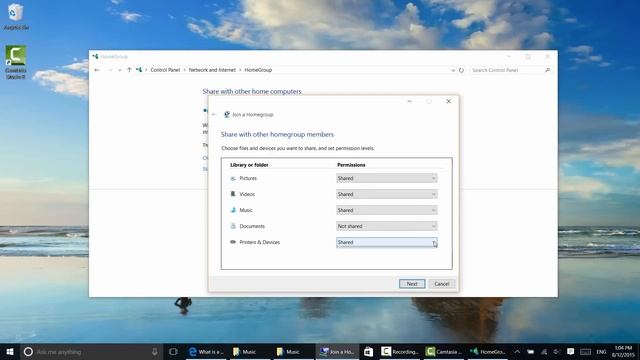Click the Library or folder column header
This screenshot has height=360, width=640.
pos(249,165)
